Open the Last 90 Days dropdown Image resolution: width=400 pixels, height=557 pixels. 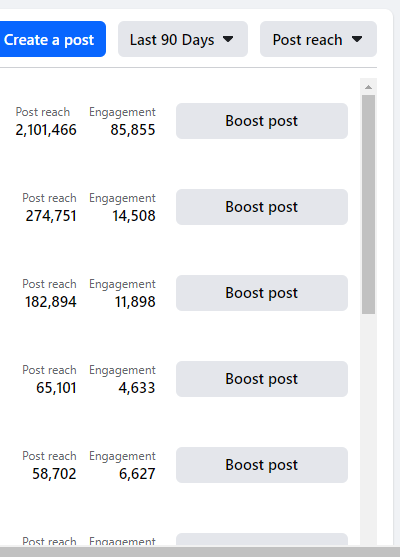pyautogui.click(x=183, y=39)
